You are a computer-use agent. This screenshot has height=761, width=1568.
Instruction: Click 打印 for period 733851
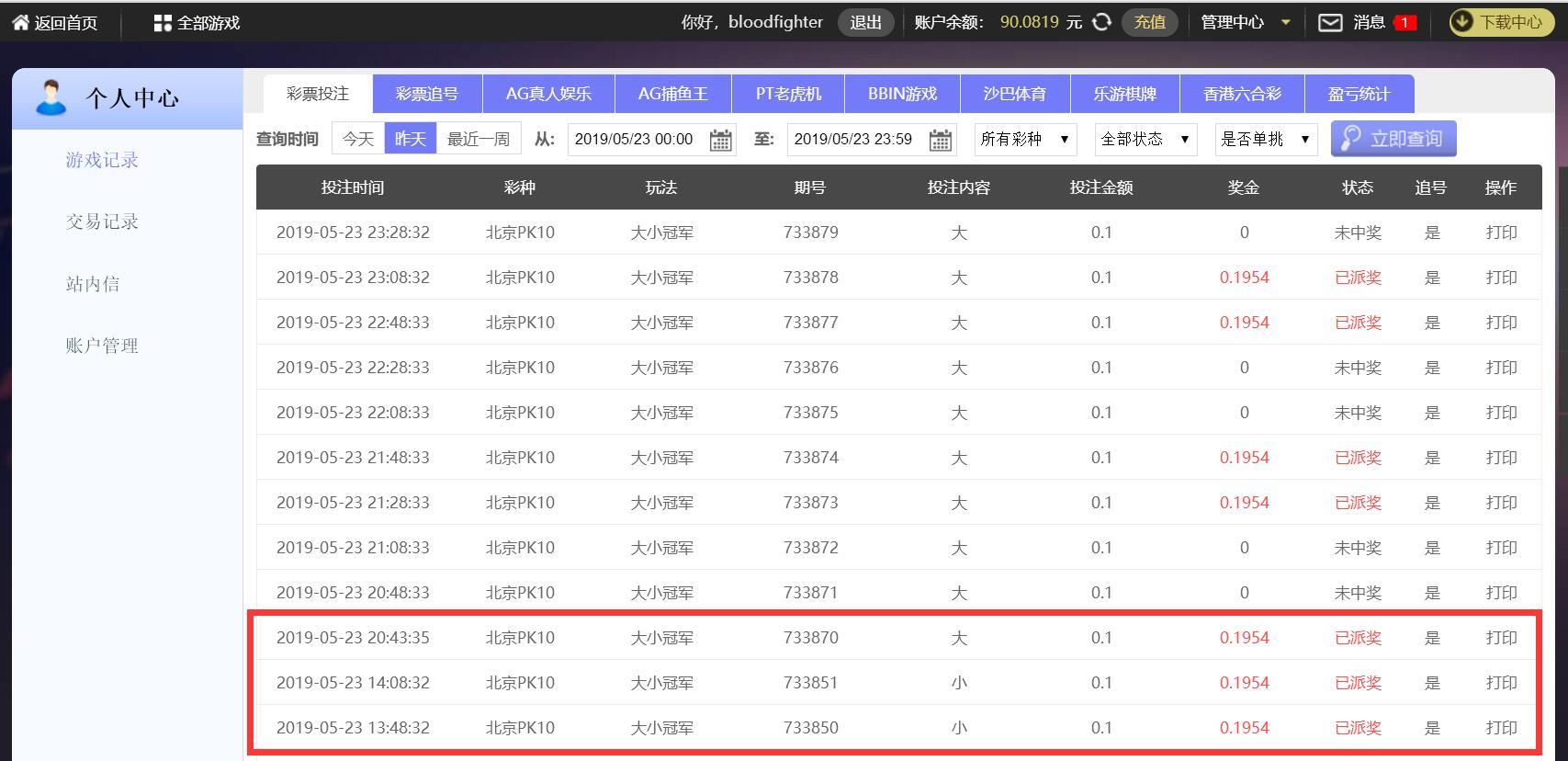(1501, 683)
